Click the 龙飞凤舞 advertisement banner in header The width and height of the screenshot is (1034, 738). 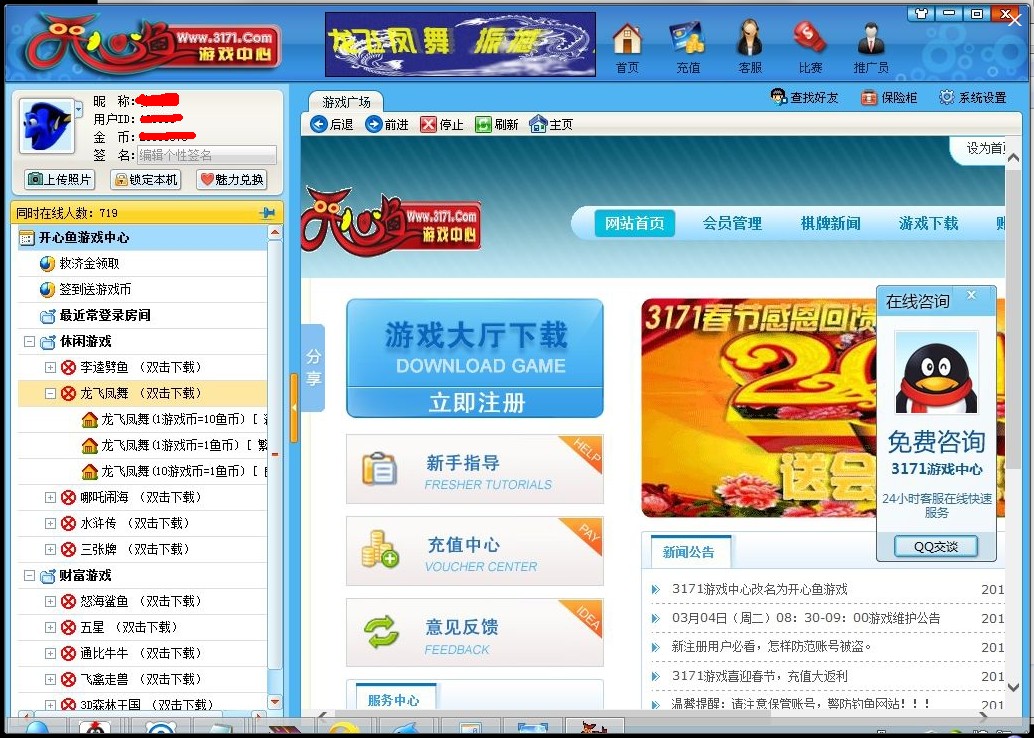tap(460, 44)
